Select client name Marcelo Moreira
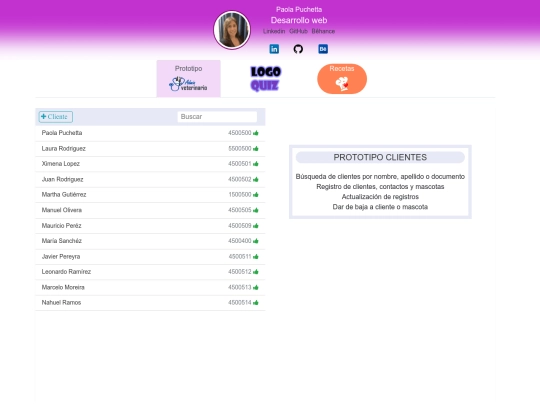540x405 pixels. 63,287
